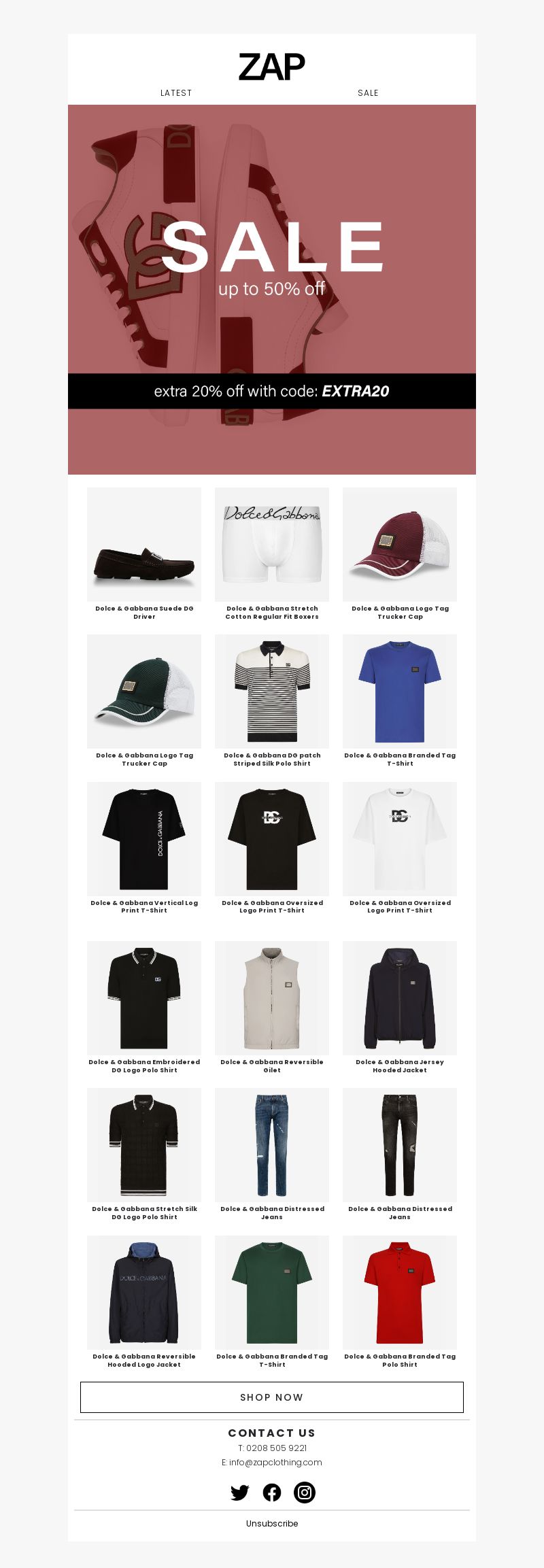Click the Unsubscribe link
The width and height of the screenshot is (544, 1568).
pyautogui.click(x=272, y=1523)
